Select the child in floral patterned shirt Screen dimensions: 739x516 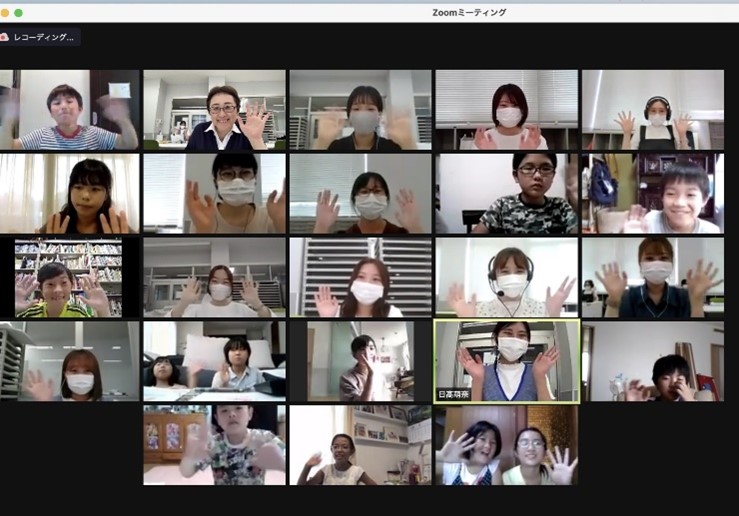[214, 445]
